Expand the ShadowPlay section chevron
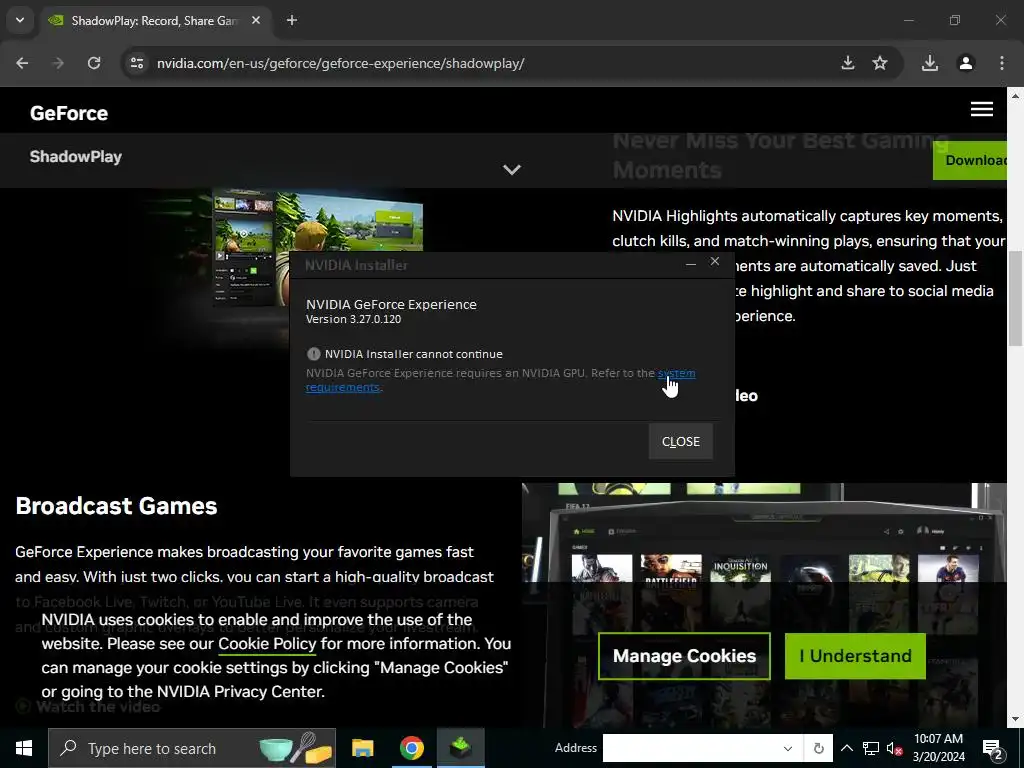 tap(512, 170)
